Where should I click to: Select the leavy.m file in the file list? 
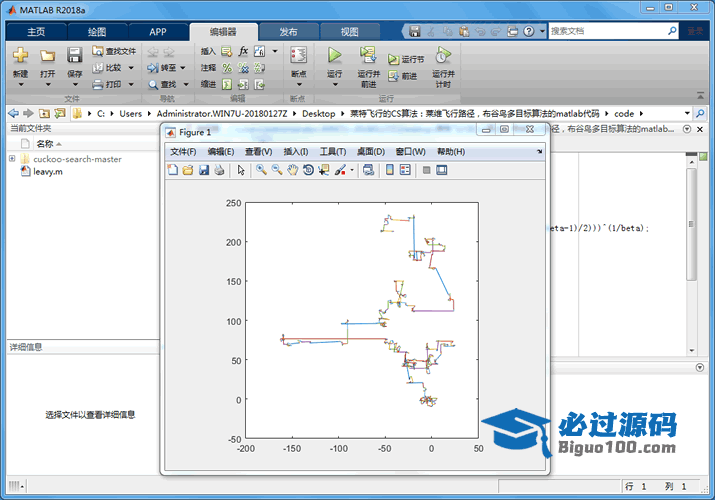coord(48,172)
